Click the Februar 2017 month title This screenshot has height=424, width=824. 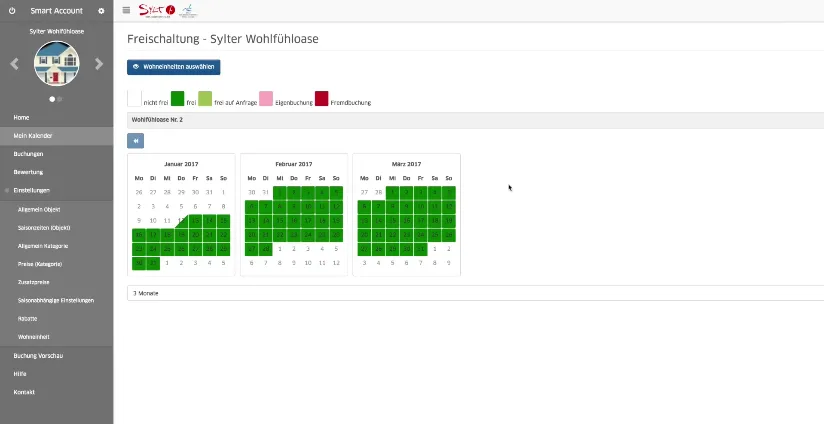(294, 164)
